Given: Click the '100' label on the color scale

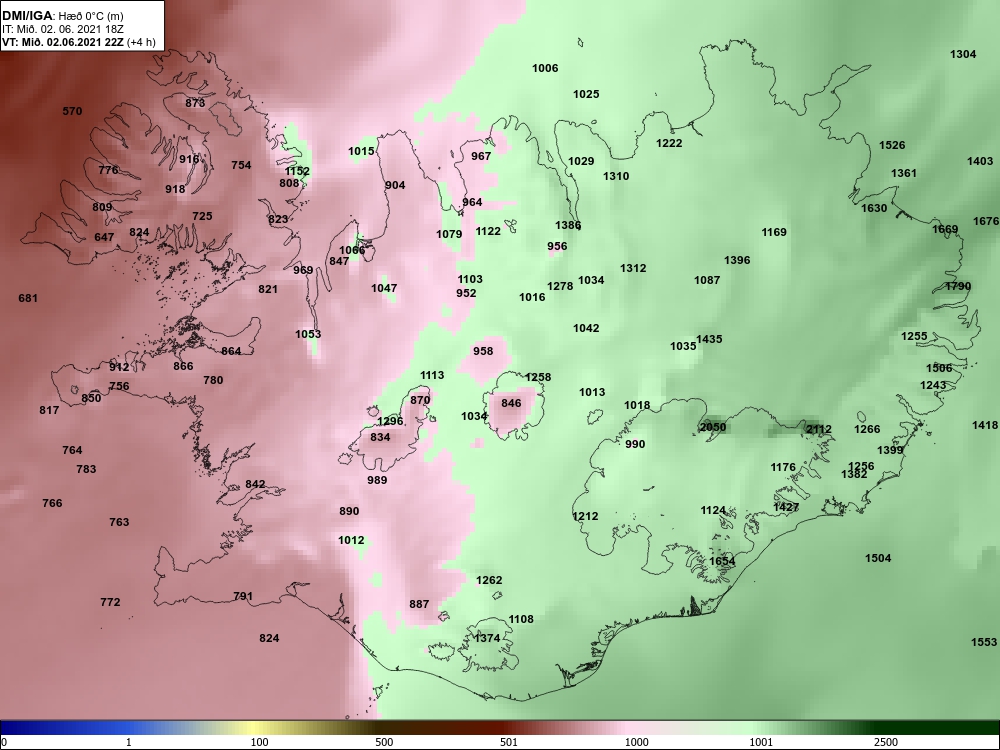Looking at the screenshot, I should coord(259,742).
